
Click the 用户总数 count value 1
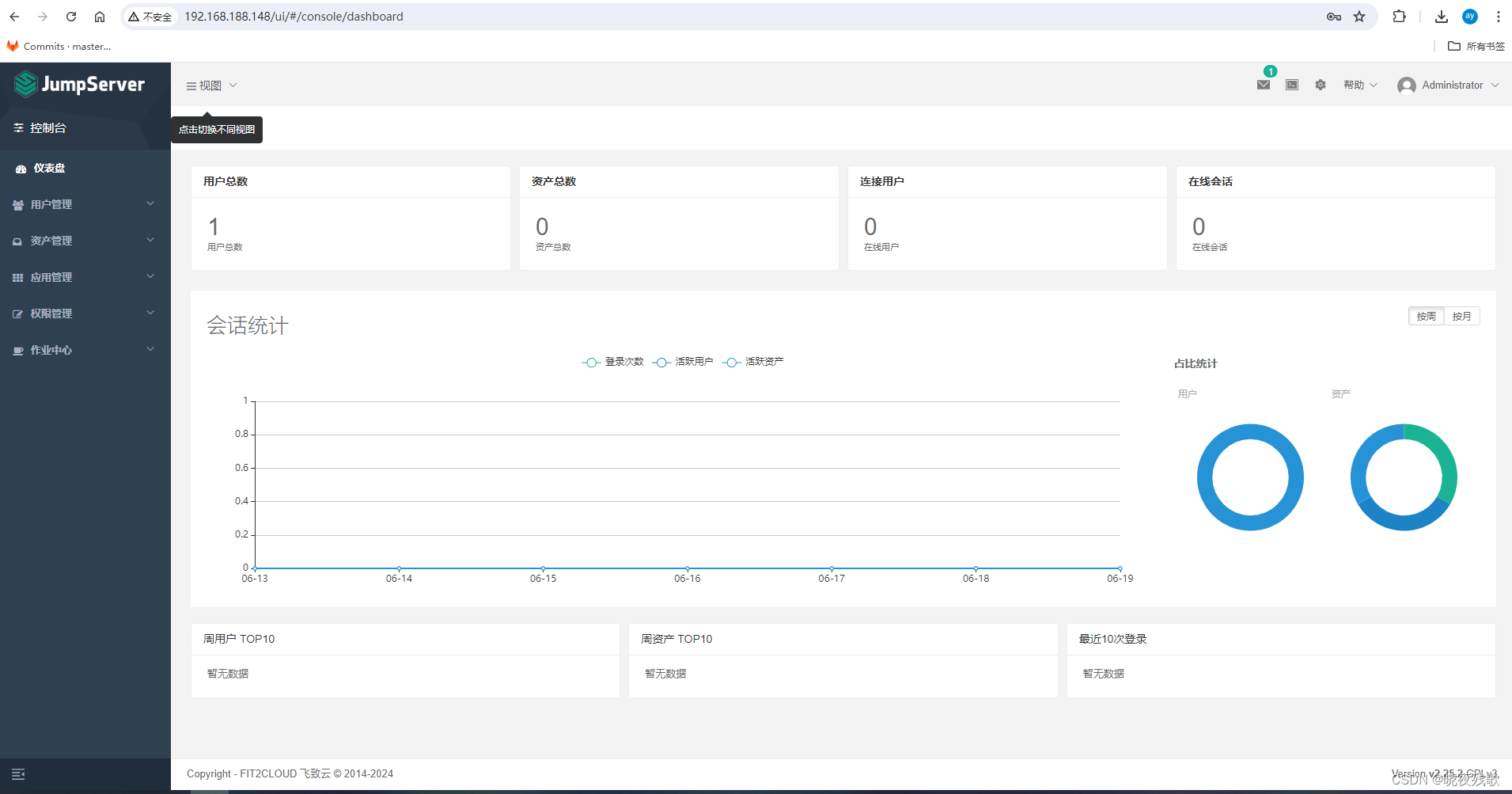point(214,227)
